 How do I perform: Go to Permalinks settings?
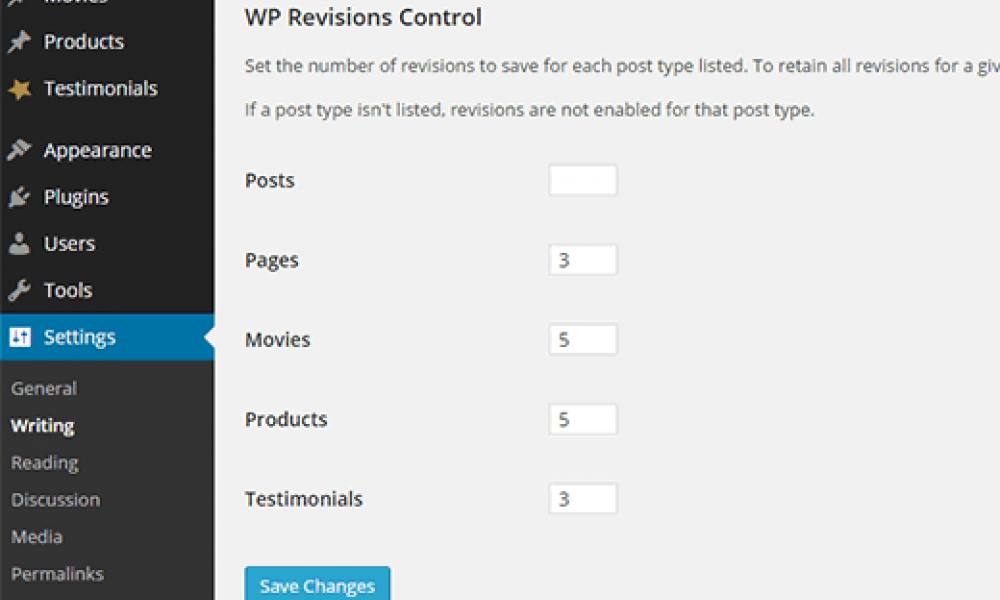(x=57, y=574)
